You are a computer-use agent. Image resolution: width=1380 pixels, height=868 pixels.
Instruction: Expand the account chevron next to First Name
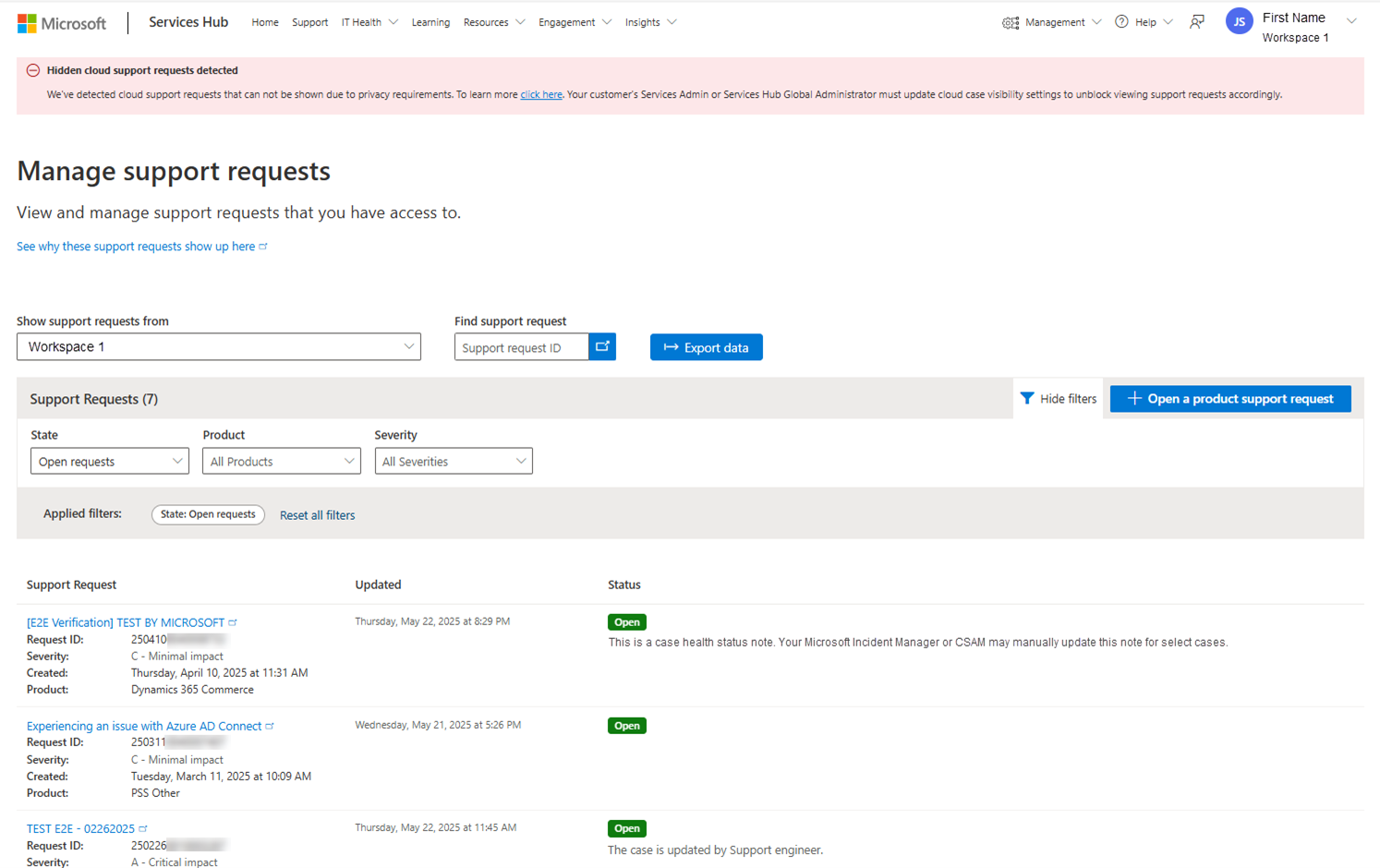click(1351, 21)
